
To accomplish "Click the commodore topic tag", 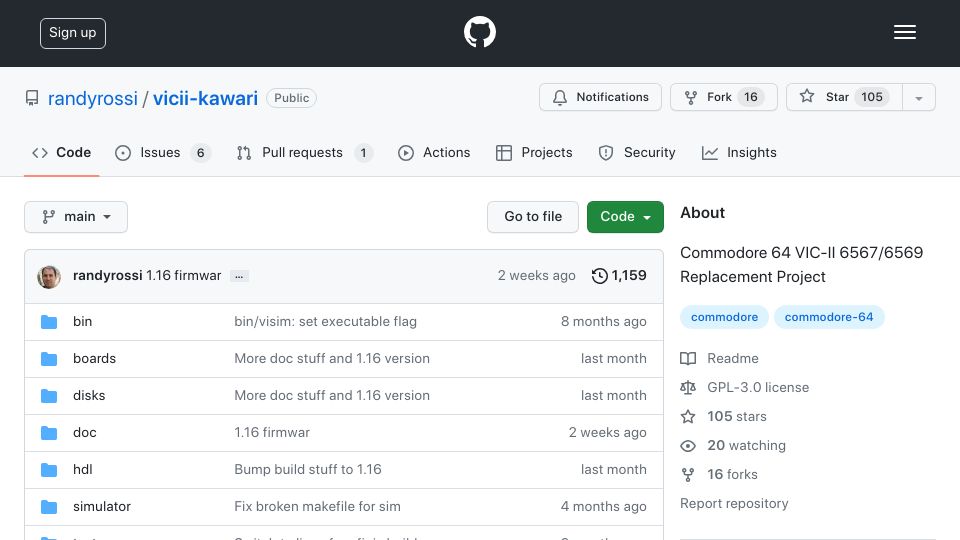I will click(724, 317).
